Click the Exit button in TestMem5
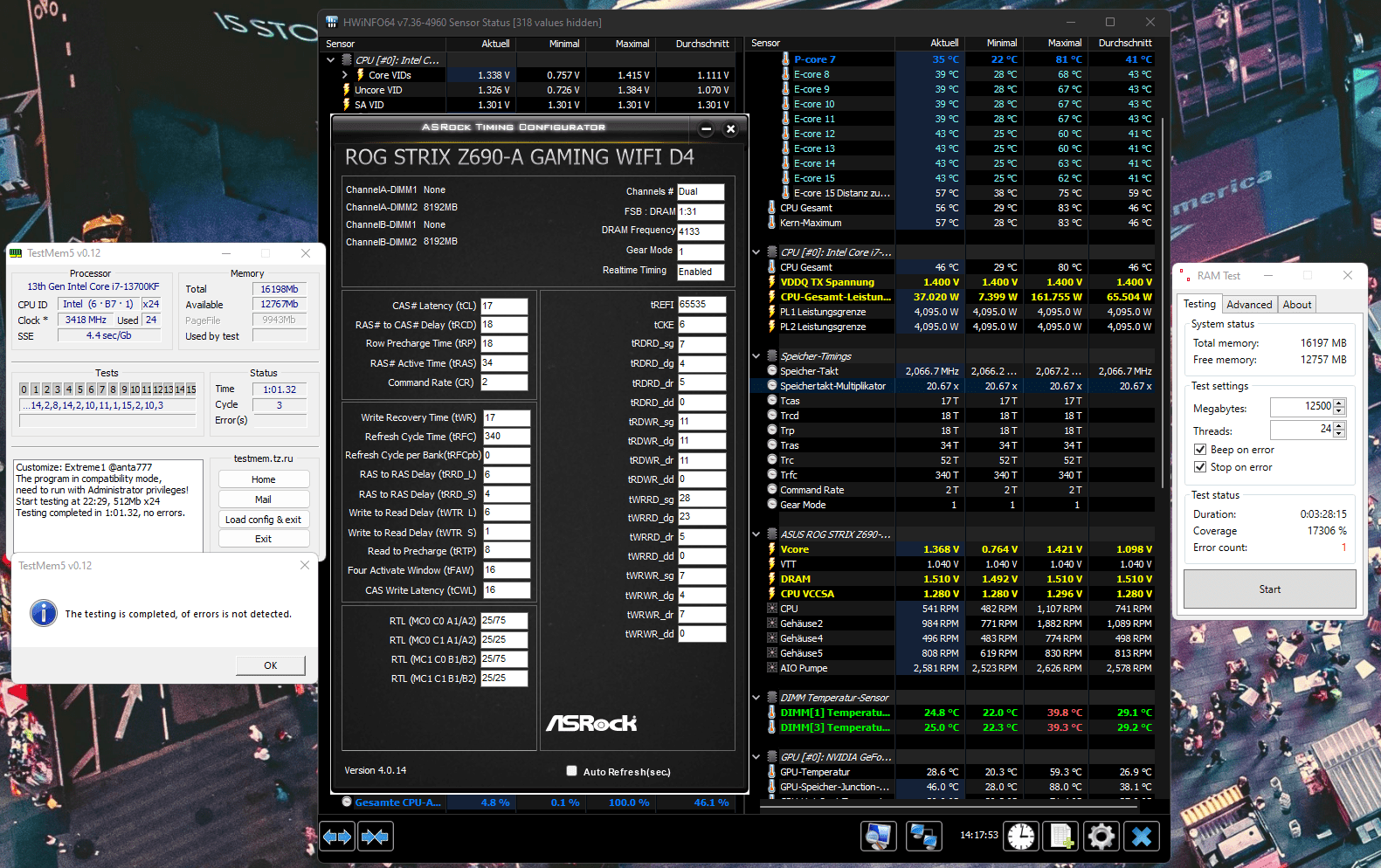Screen dimensions: 1381x868 pos(264,539)
